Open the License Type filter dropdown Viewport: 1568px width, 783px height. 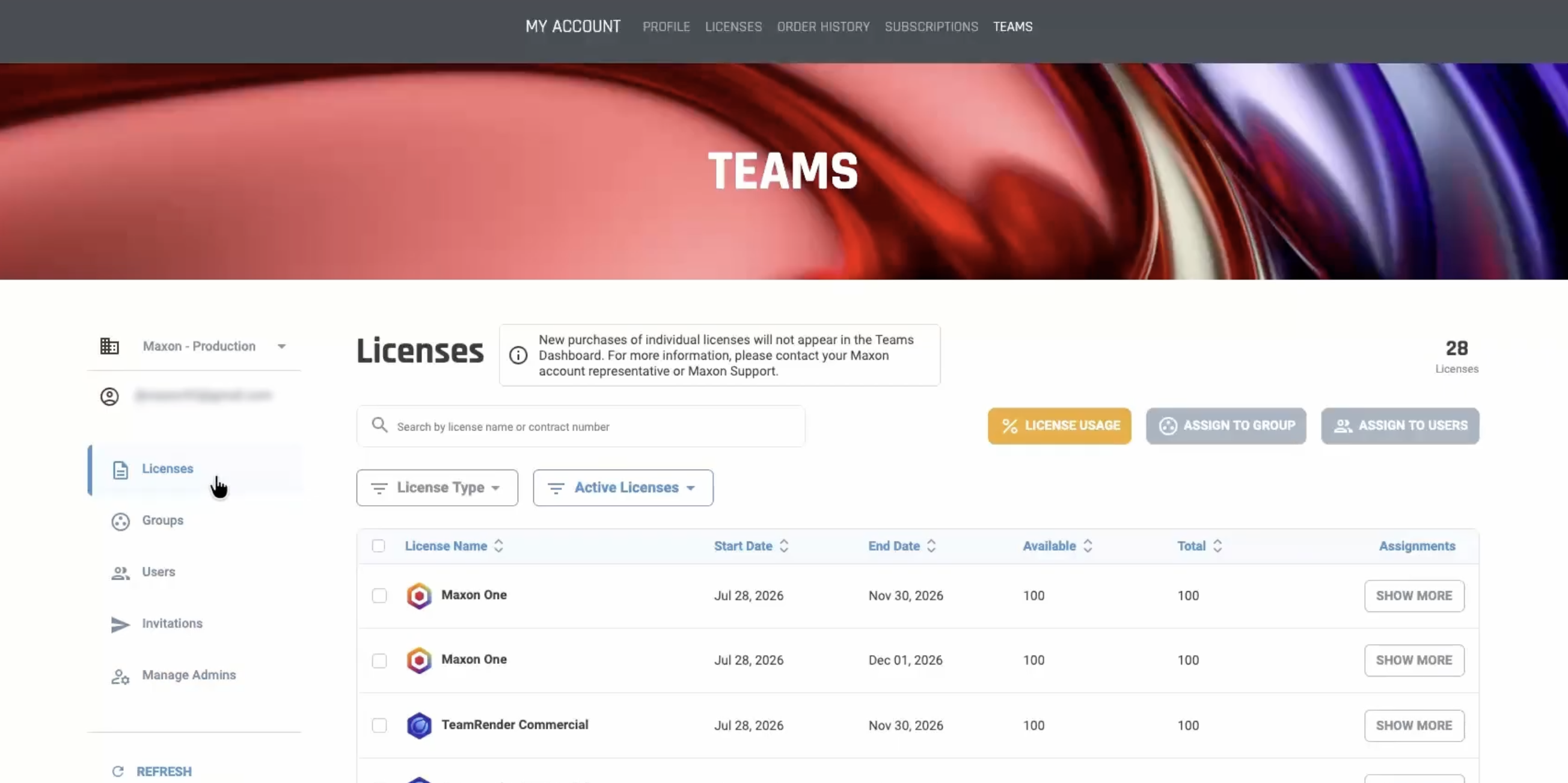tap(437, 488)
